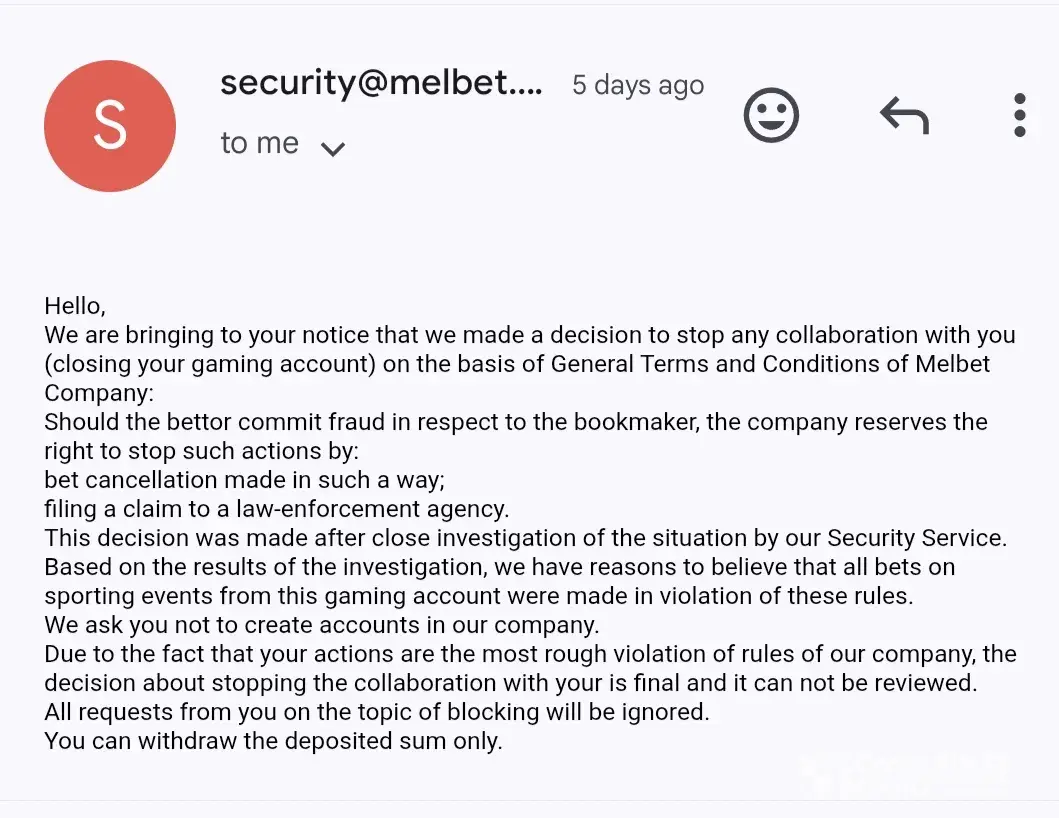Click "We ask you not to create accounts" line

click(321, 626)
